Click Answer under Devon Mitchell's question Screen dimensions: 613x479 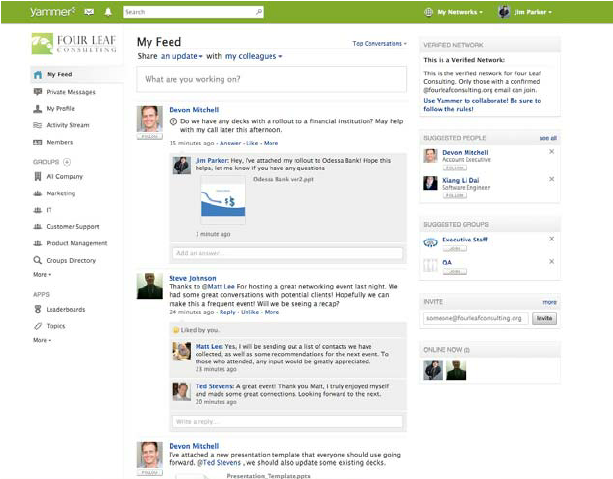230,143
